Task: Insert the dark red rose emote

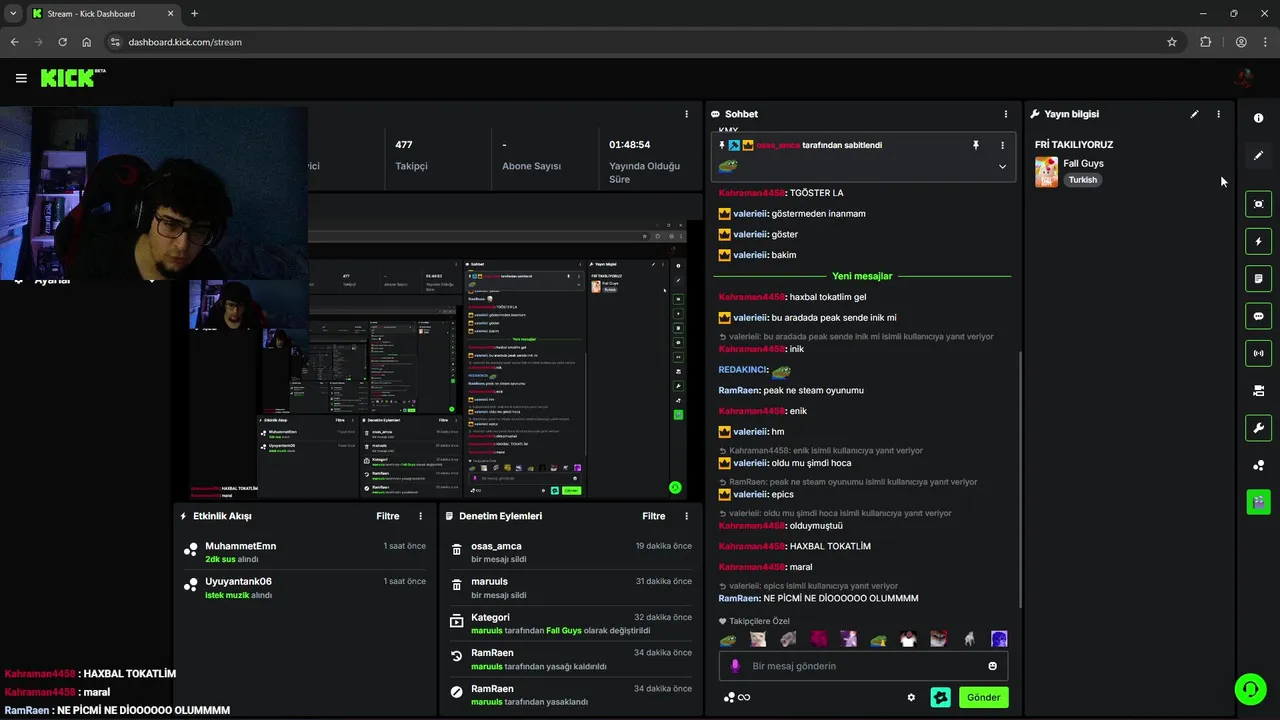Action: point(819,639)
